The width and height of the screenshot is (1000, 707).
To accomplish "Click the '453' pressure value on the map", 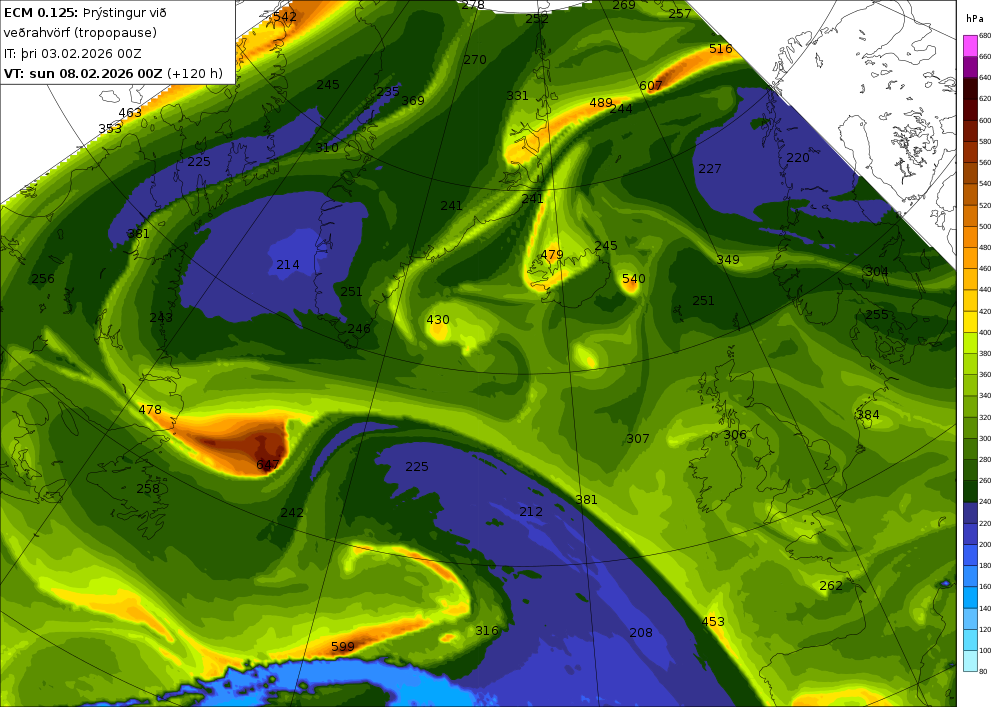I will tap(713, 622).
